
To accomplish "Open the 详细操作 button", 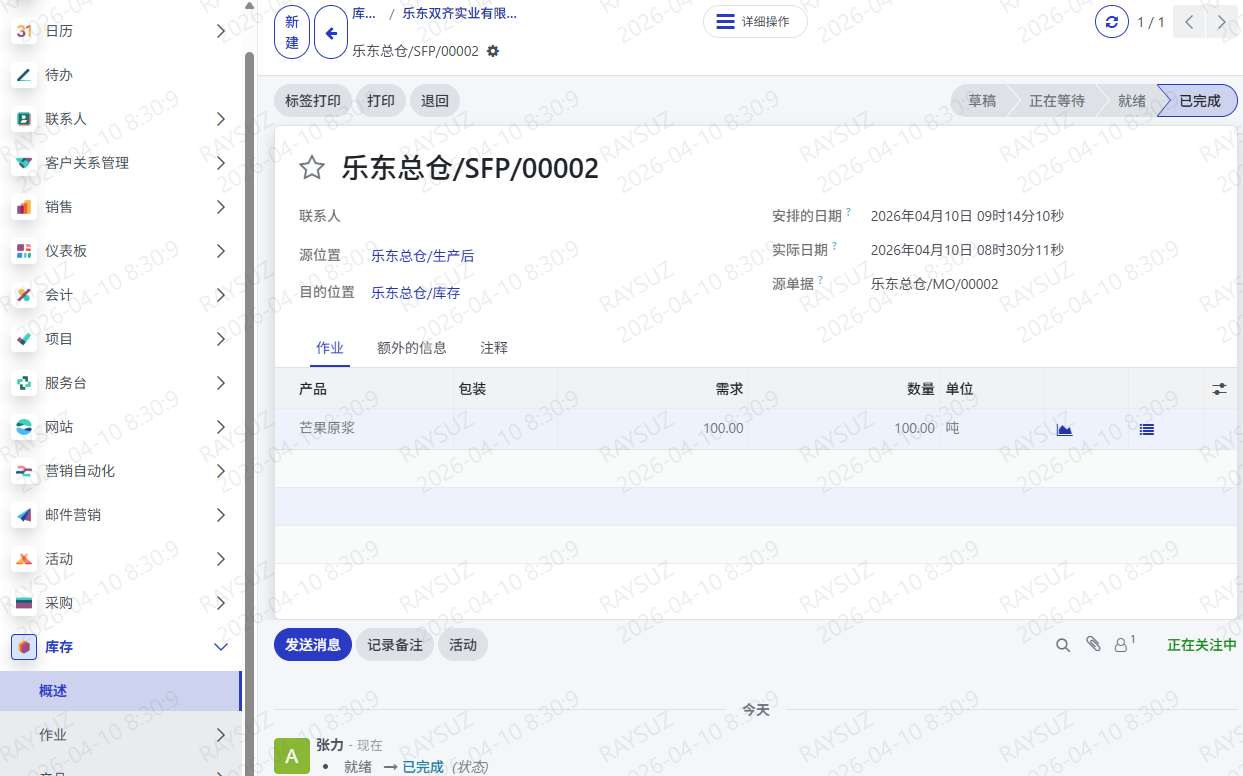I will pyautogui.click(x=755, y=21).
